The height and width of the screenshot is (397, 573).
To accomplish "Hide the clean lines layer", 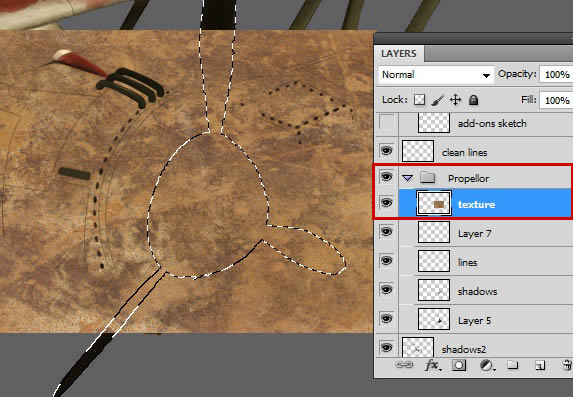I will 386,150.
